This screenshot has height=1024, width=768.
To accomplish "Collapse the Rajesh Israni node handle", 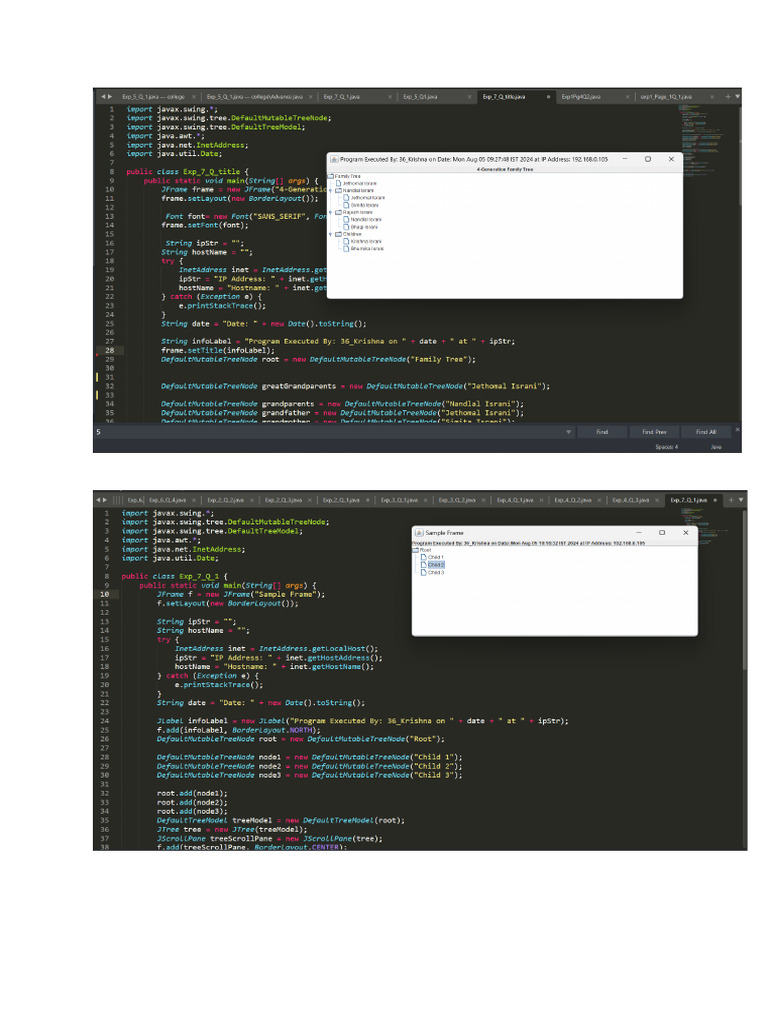I will 330,212.
